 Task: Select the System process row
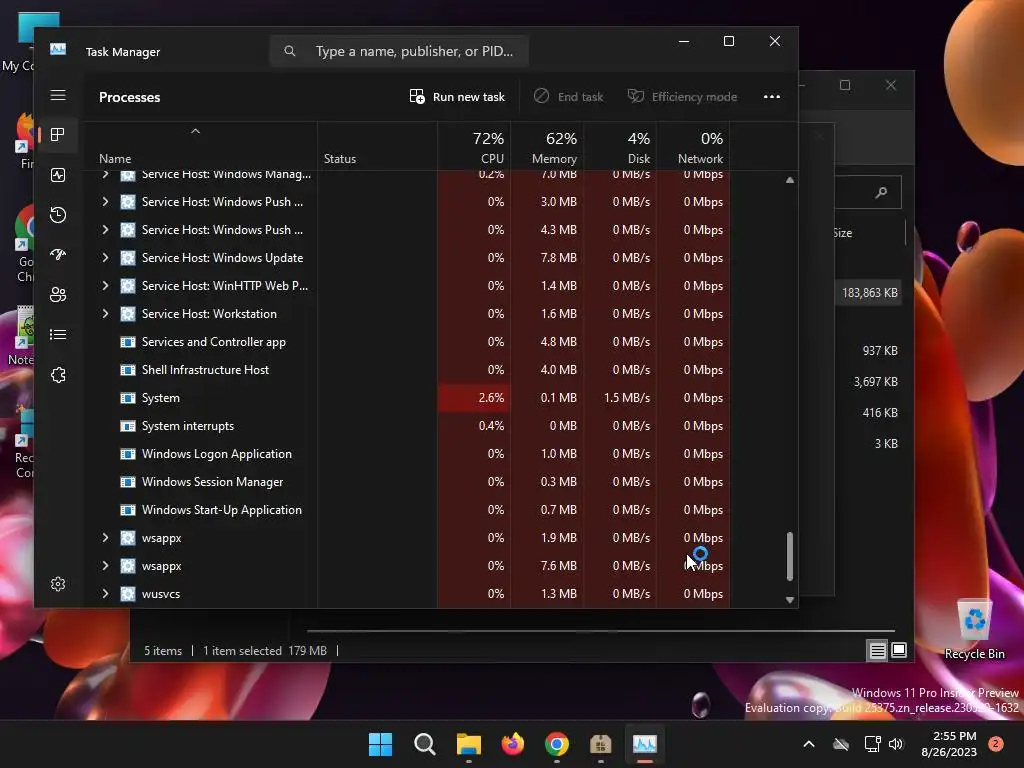(406, 398)
